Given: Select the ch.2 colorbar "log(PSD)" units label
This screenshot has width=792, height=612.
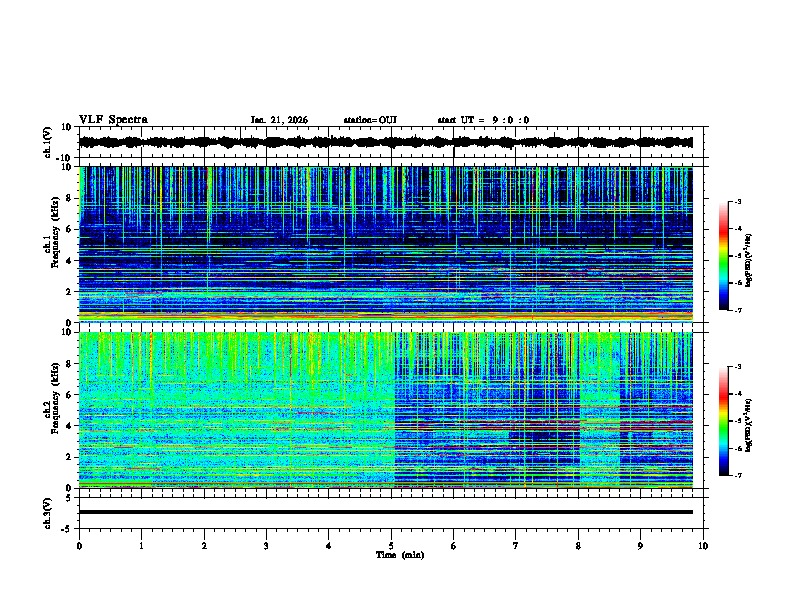Looking at the screenshot, I should [x=749, y=425].
